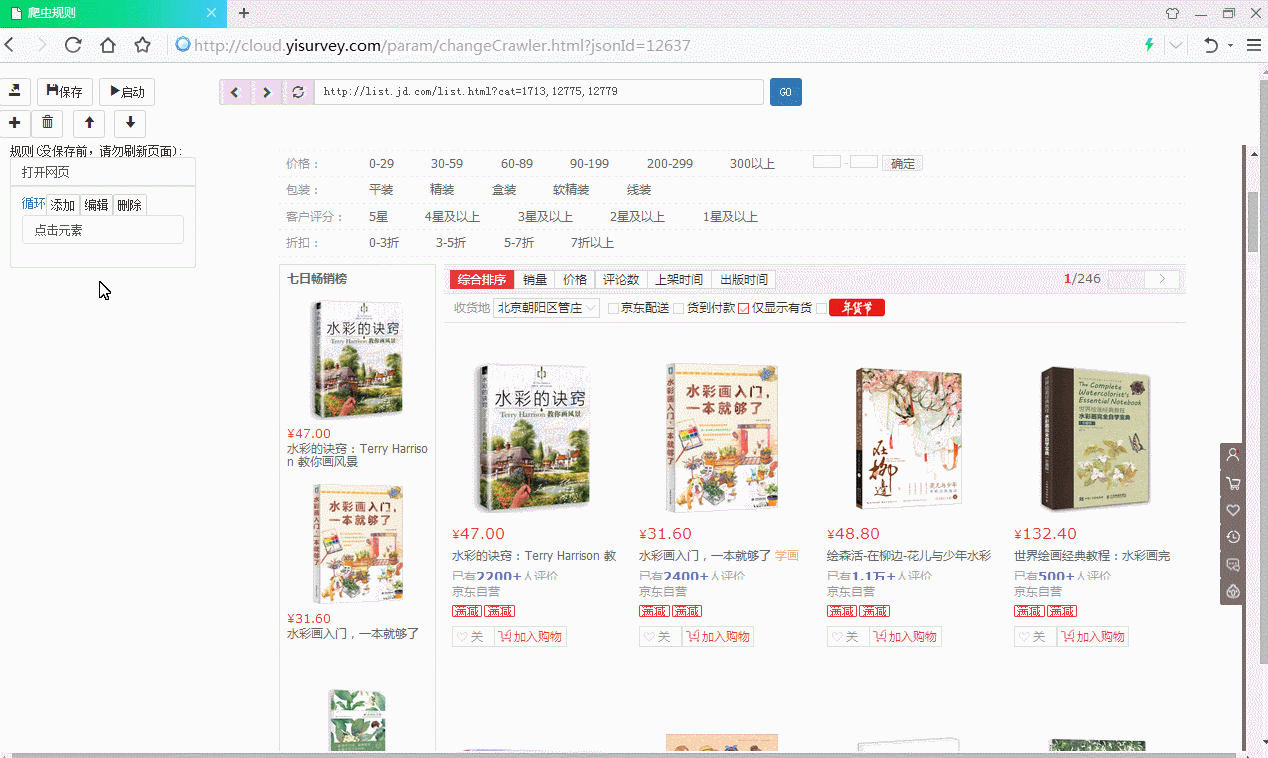Filter by 5星 customer rating
1268x758 pixels.
coord(379,217)
